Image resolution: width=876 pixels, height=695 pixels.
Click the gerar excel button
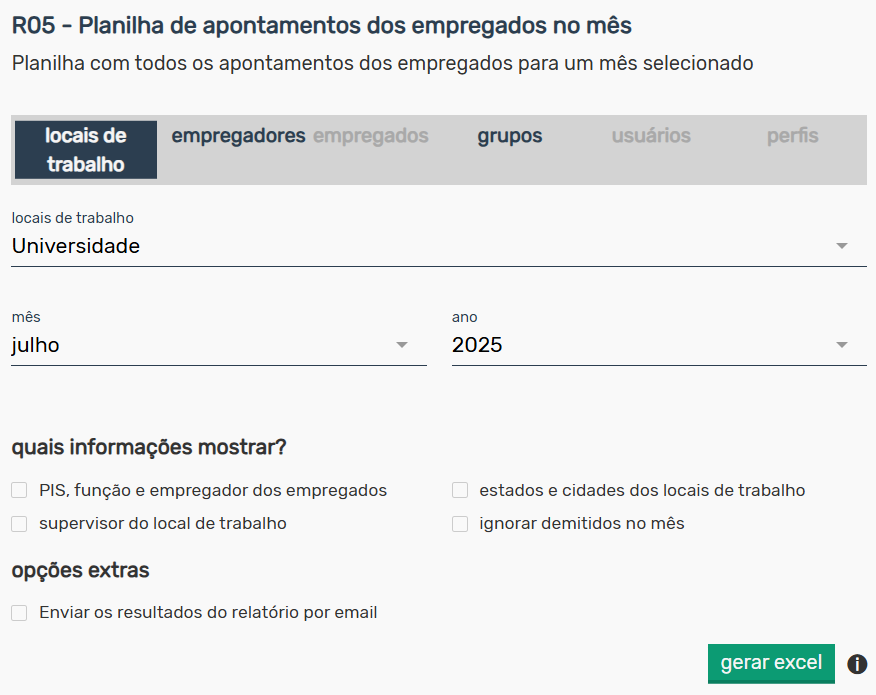coord(771,663)
